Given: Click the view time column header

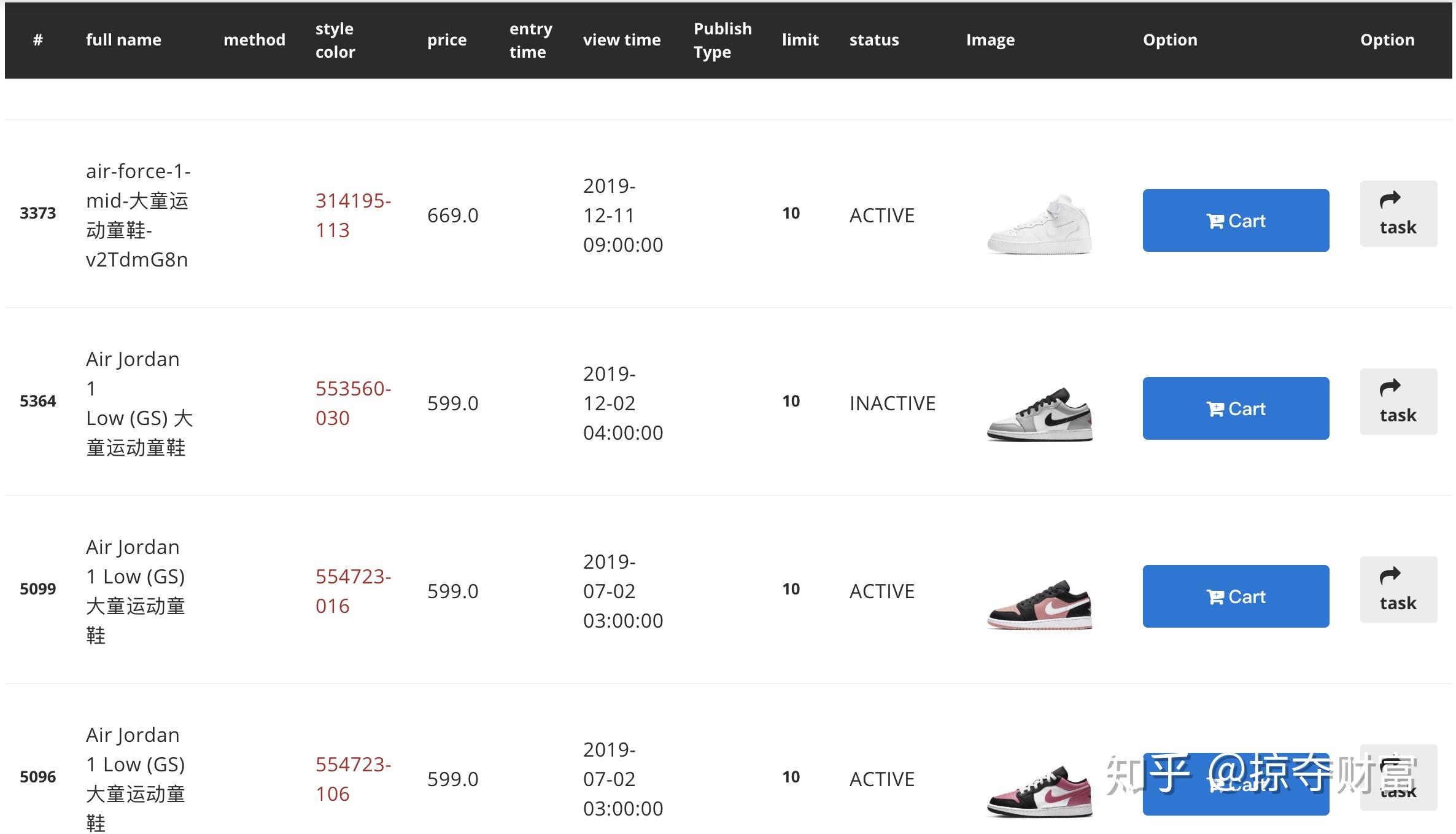Looking at the screenshot, I should (622, 40).
